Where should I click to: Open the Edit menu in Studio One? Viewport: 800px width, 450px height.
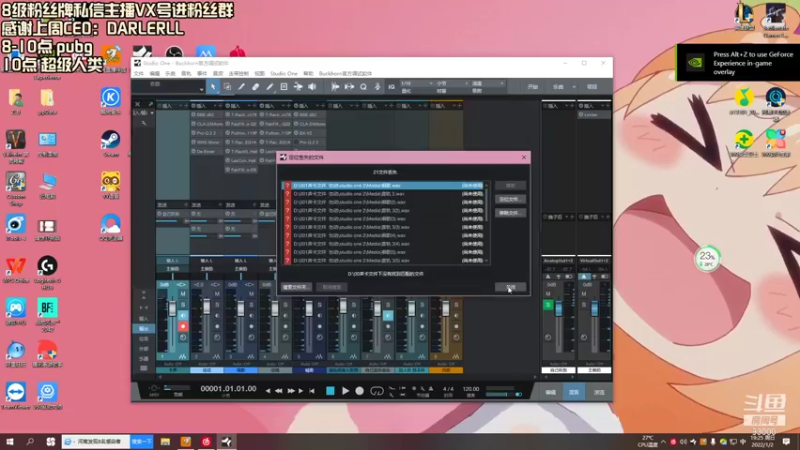155,73
